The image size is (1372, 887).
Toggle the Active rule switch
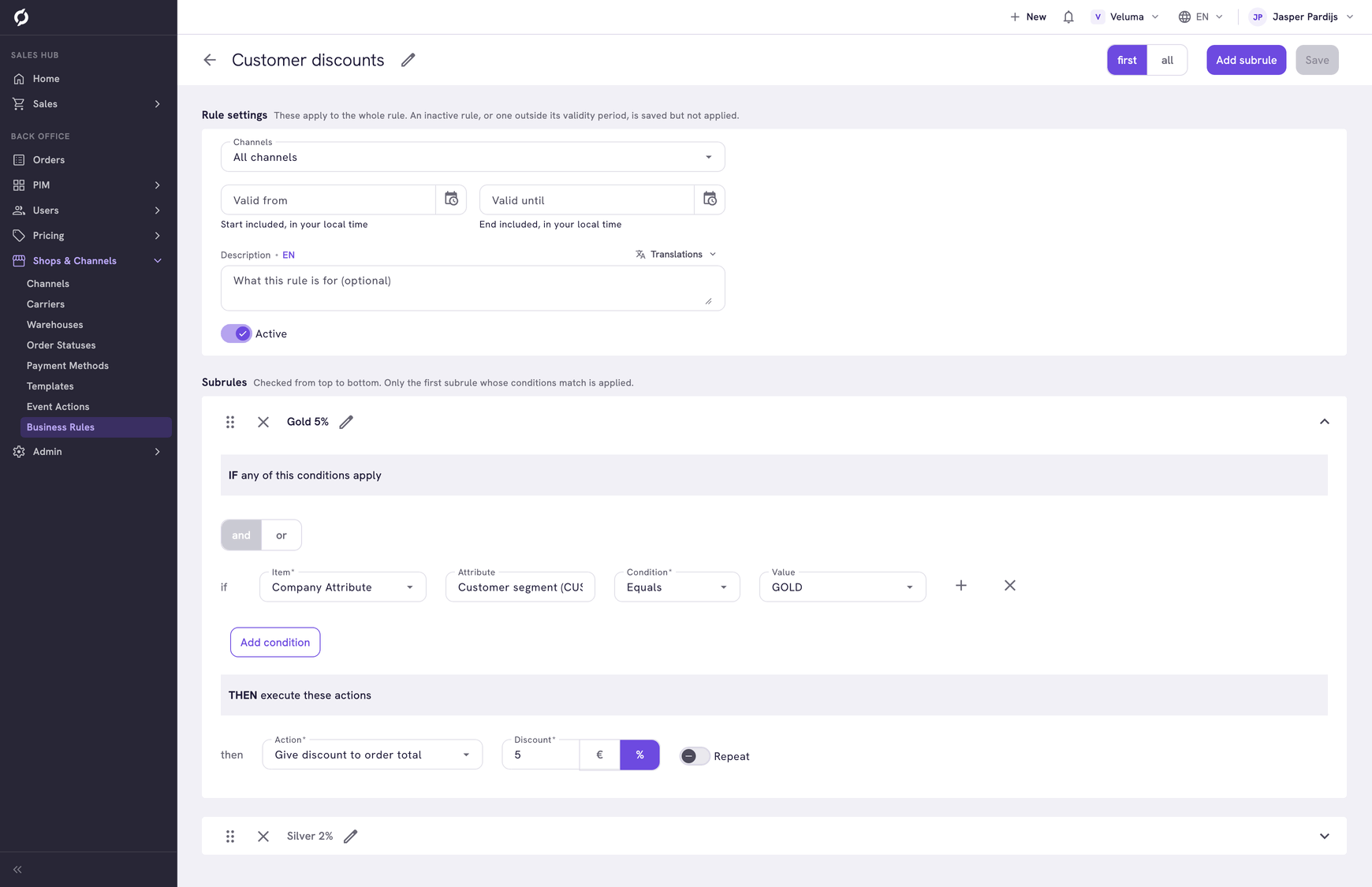[237, 334]
